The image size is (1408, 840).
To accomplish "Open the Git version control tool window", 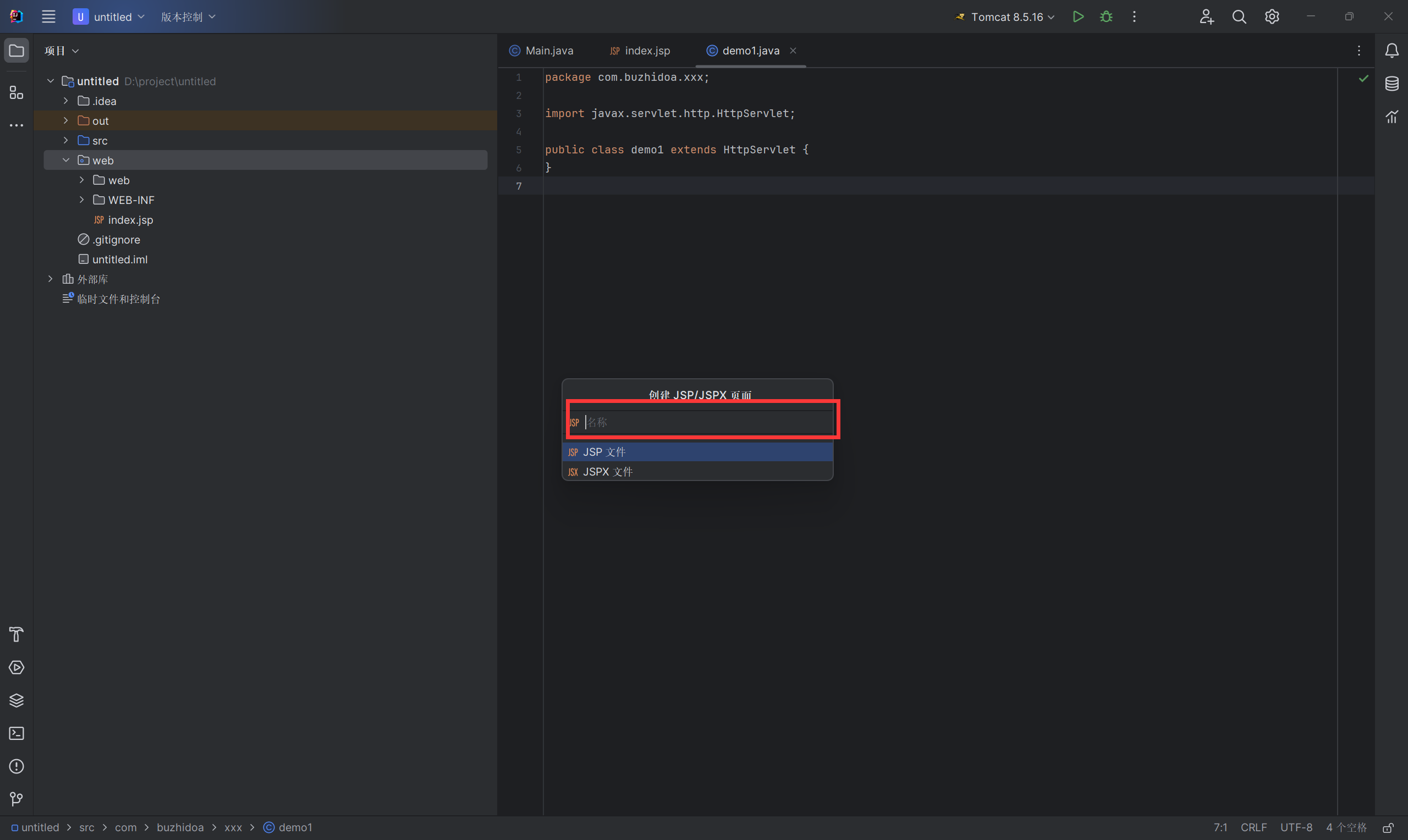I will pyautogui.click(x=16, y=799).
